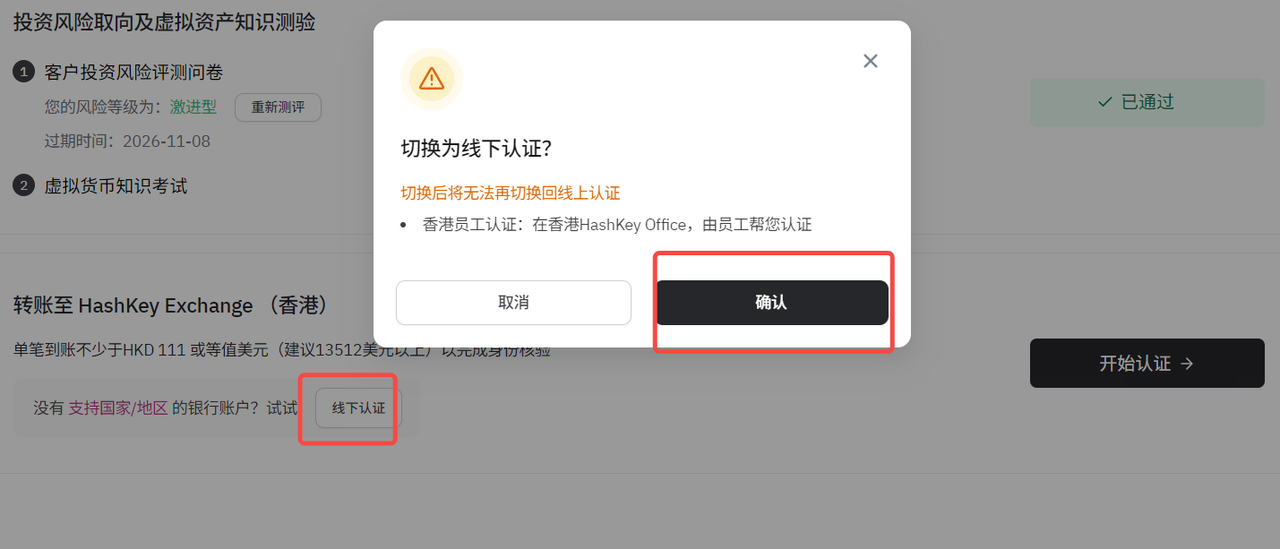Click the 香港员工认证 bullet description
The height and width of the screenshot is (549, 1280).
[617, 224]
